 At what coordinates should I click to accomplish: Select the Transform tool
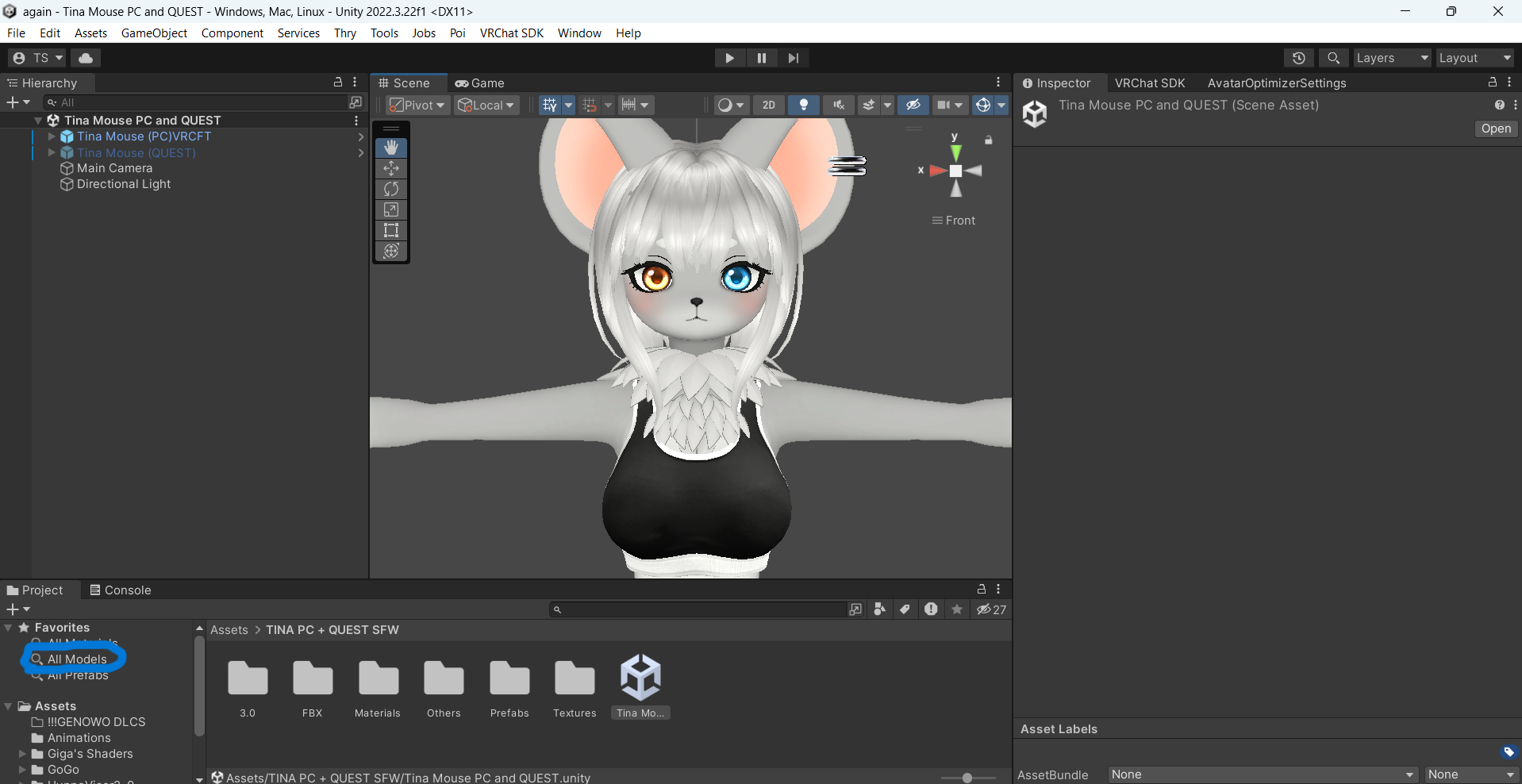[x=391, y=251]
